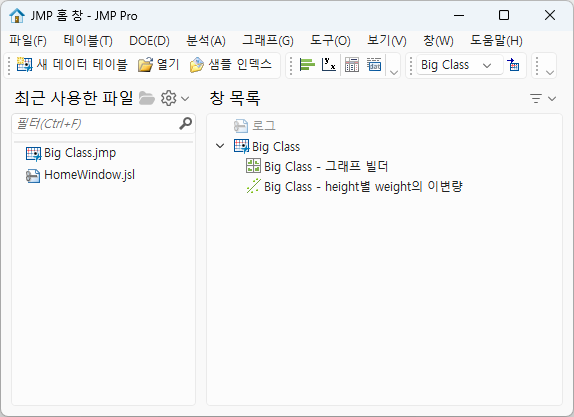Click the recent files folder icon
The height and width of the screenshot is (417, 574).
coord(147,98)
